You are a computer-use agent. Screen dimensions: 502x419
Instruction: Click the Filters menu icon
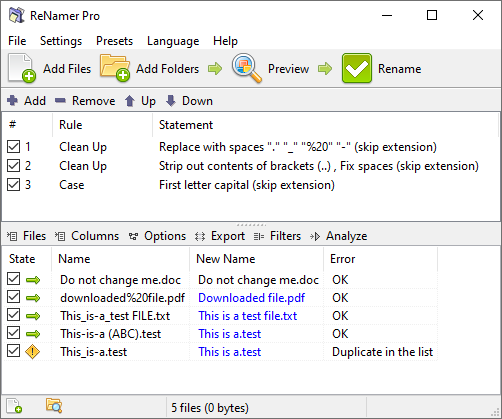click(259, 236)
